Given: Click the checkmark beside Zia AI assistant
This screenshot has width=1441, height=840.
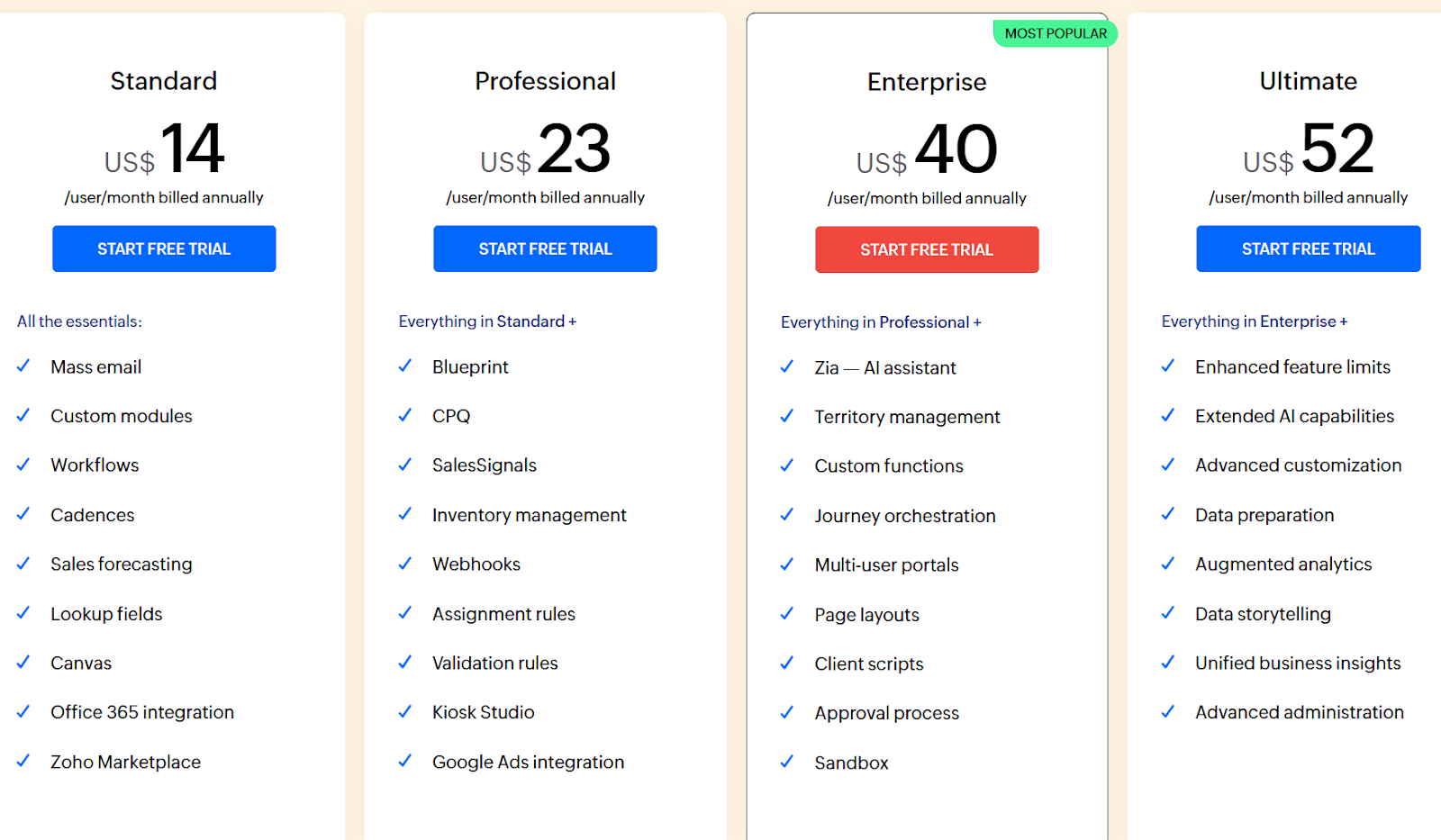Looking at the screenshot, I should pyautogui.click(x=787, y=367).
